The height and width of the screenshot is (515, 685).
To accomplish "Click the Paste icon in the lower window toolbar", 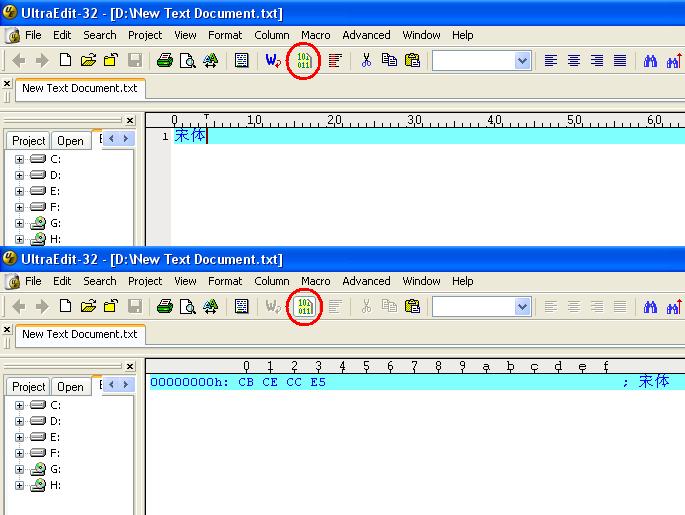I will pyautogui.click(x=412, y=306).
